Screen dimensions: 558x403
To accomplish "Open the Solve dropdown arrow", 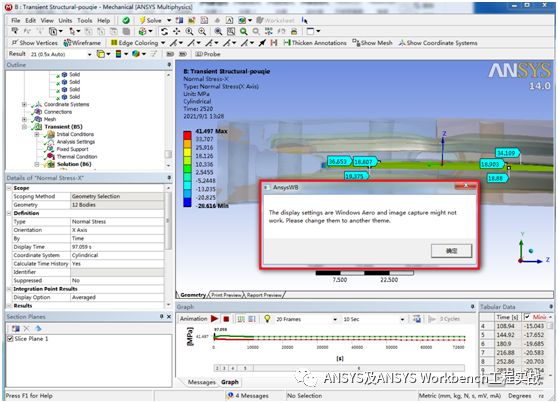I will (169, 20).
